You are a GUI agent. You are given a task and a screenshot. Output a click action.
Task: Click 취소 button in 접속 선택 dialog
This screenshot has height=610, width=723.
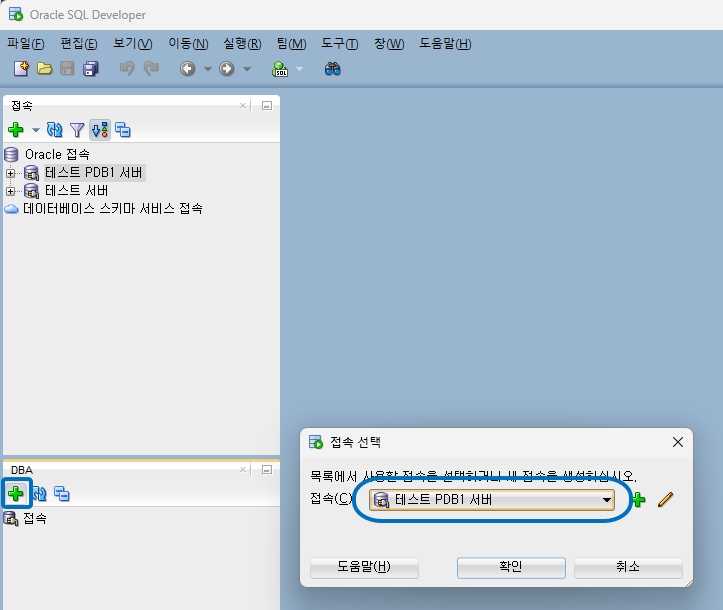[628, 567]
